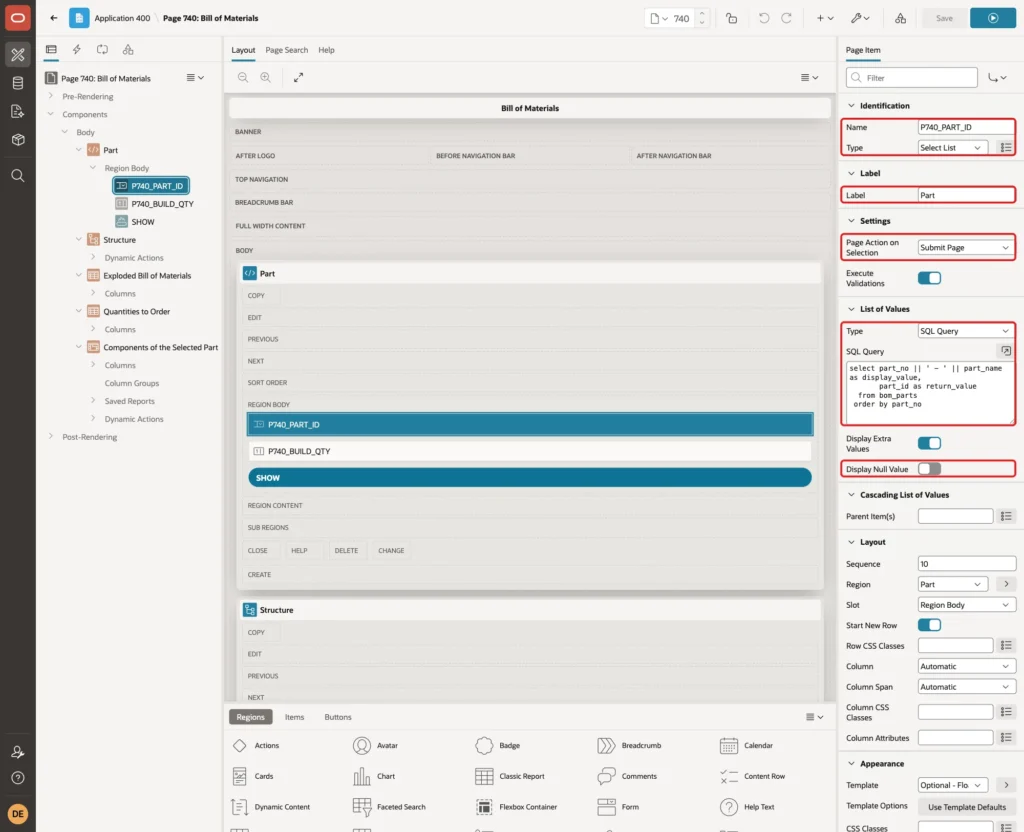1024x832 pixels.
Task: Zoom in the layout view
Action: point(266,77)
